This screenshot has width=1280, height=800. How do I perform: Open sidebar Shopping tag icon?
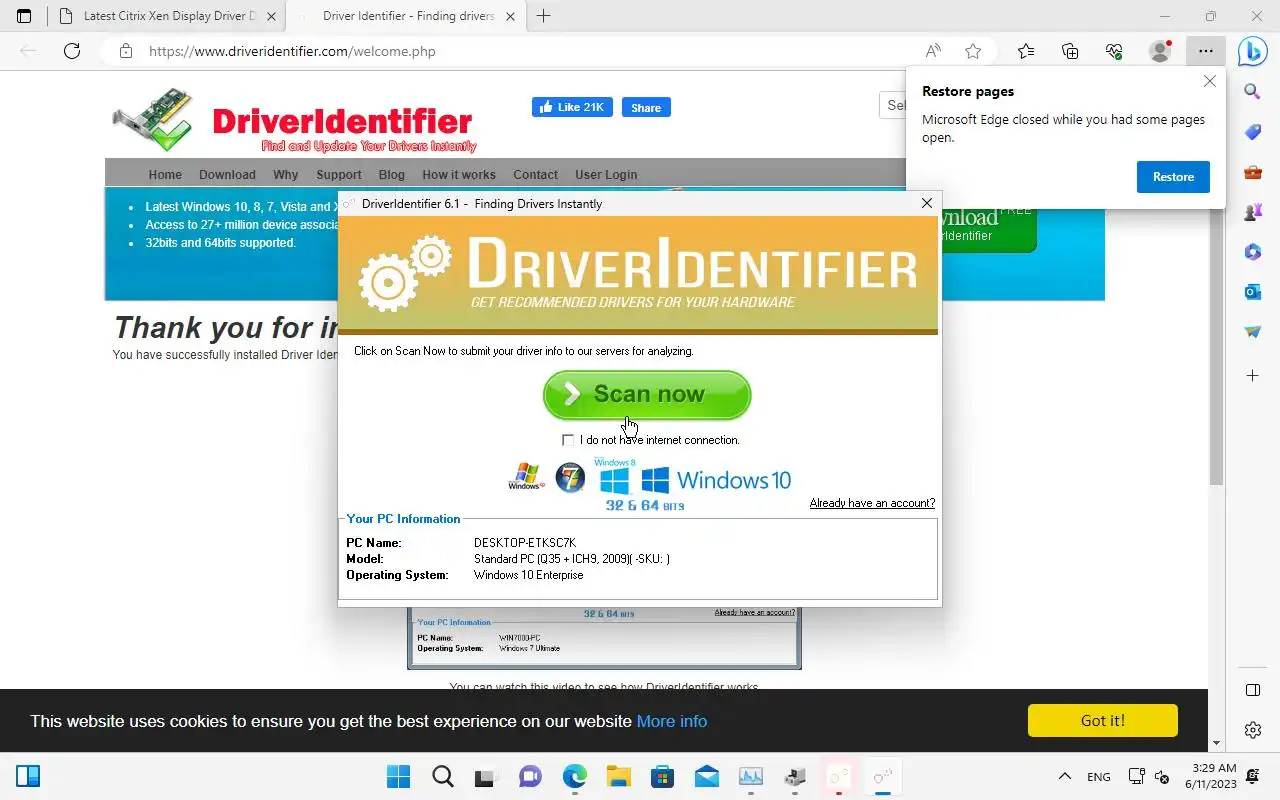click(x=1252, y=132)
